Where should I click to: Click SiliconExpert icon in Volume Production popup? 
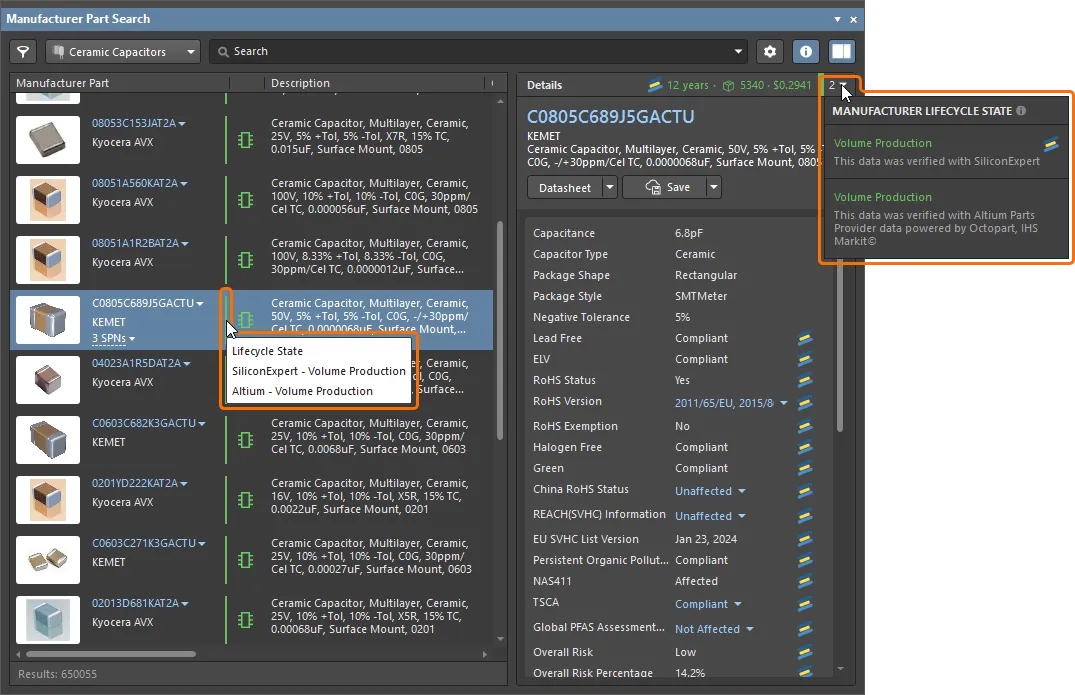(1050, 145)
